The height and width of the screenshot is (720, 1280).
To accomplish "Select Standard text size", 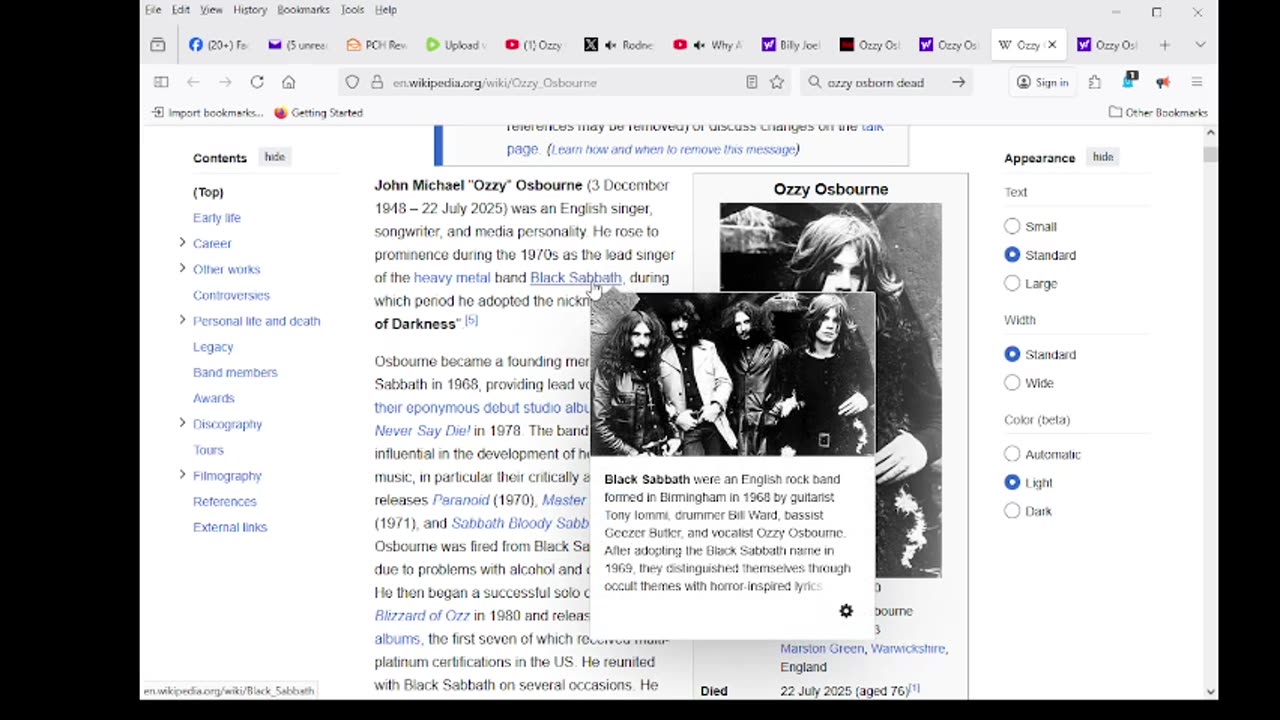I will (x=1012, y=255).
